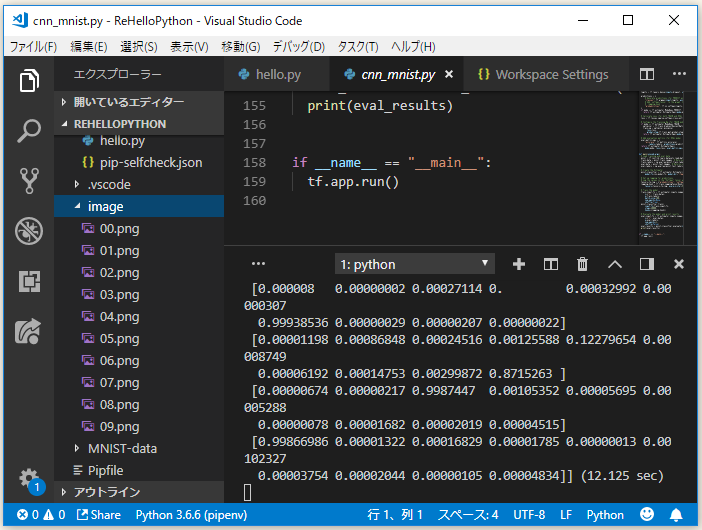
Task: Switch to the hello.py tab
Action: [x=276, y=74]
